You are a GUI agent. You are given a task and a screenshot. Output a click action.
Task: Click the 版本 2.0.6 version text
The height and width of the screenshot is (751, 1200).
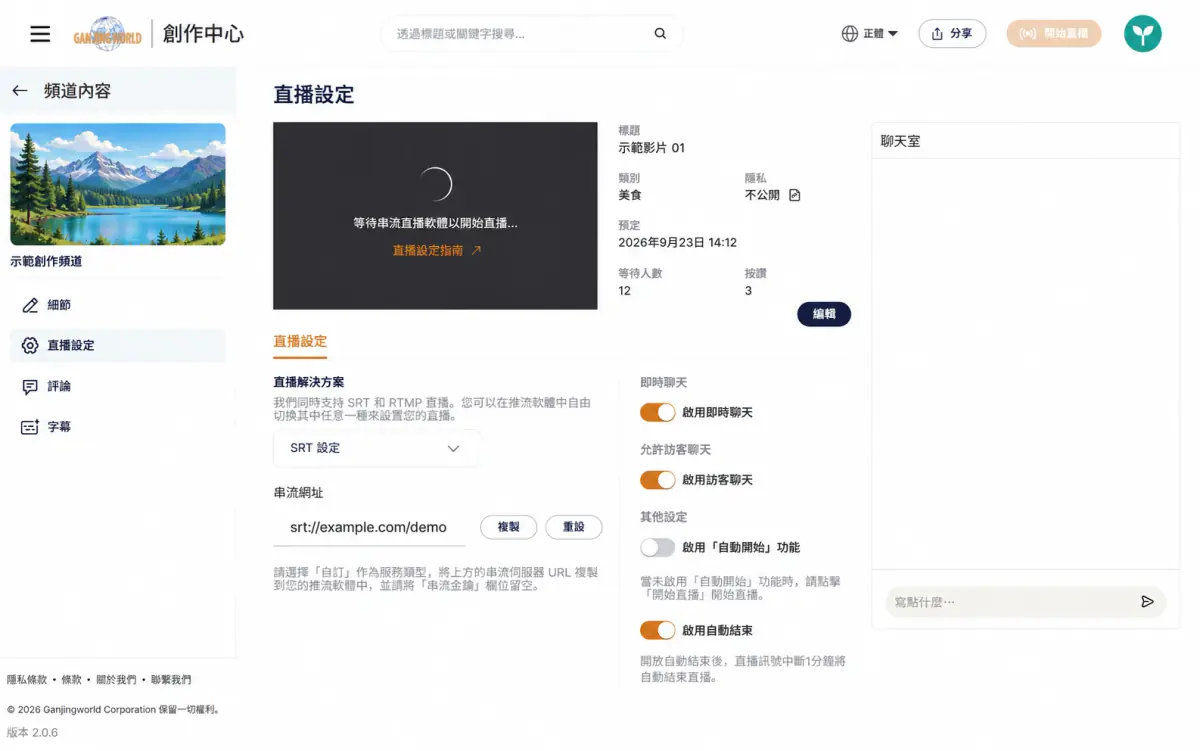pos(33,733)
